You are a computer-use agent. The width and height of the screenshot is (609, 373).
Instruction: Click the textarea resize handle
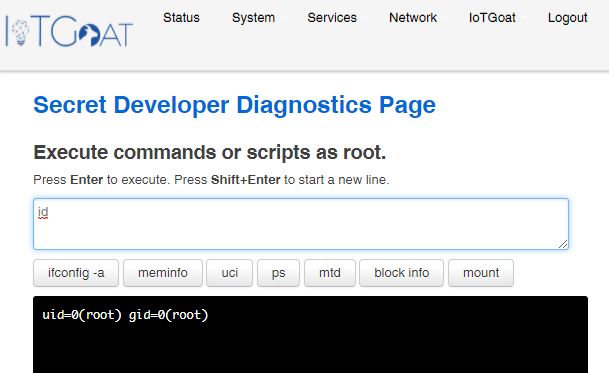tap(563, 244)
